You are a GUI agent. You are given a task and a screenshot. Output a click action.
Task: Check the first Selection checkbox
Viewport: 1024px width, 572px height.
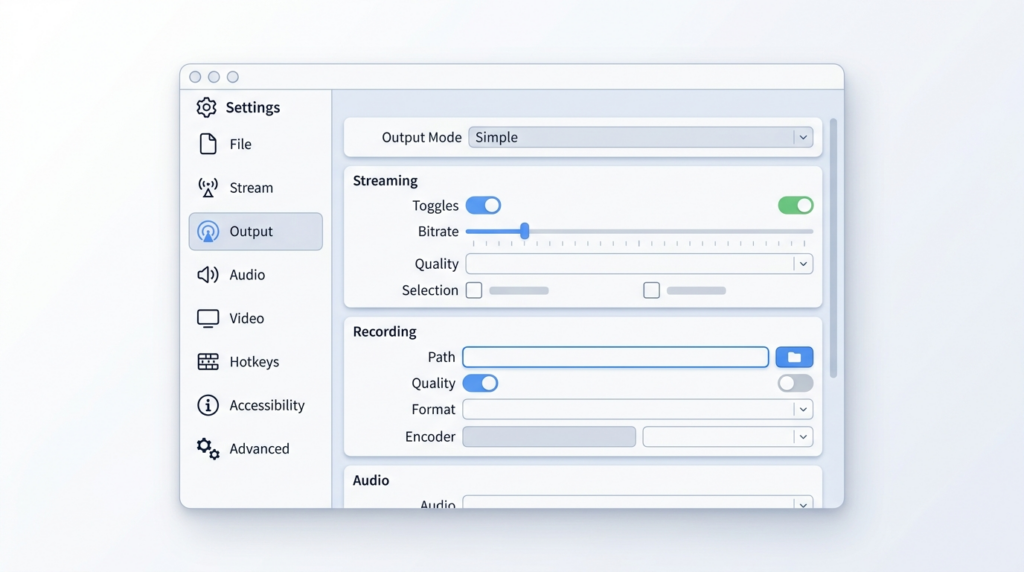474,290
